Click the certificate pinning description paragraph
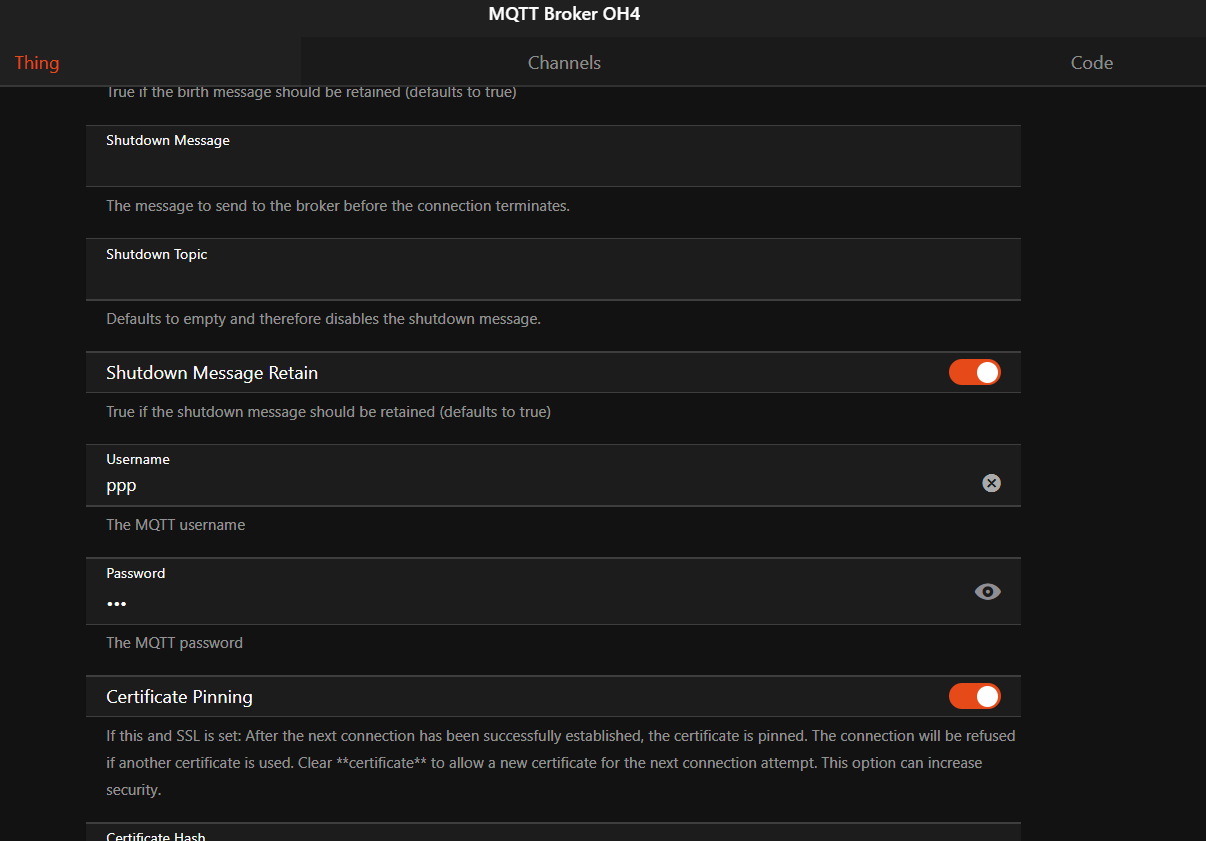Image resolution: width=1206 pixels, height=841 pixels. (x=560, y=762)
